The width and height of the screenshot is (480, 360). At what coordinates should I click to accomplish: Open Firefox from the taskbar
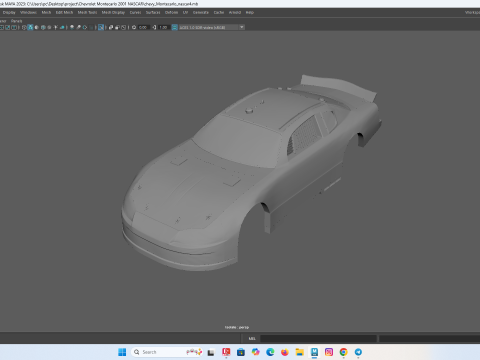pyautogui.click(x=285, y=352)
